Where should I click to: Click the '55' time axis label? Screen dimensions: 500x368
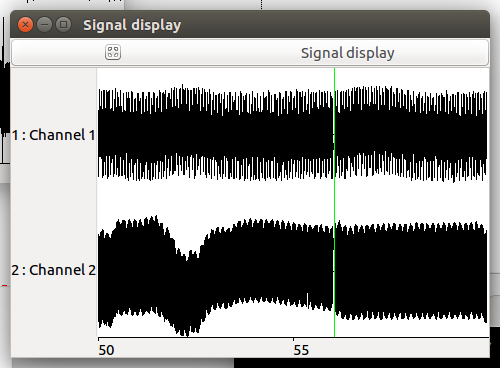[301, 350]
